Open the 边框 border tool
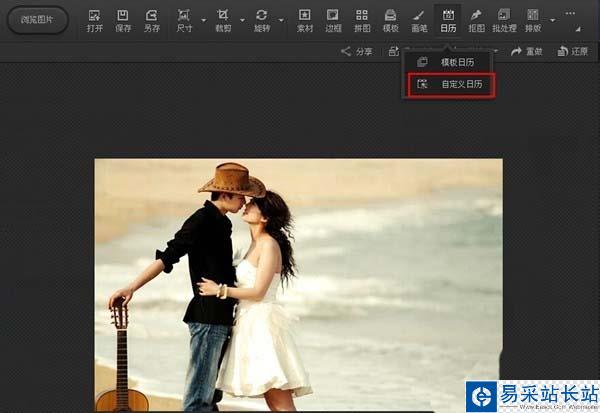The width and height of the screenshot is (600, 413). (333, 21)
